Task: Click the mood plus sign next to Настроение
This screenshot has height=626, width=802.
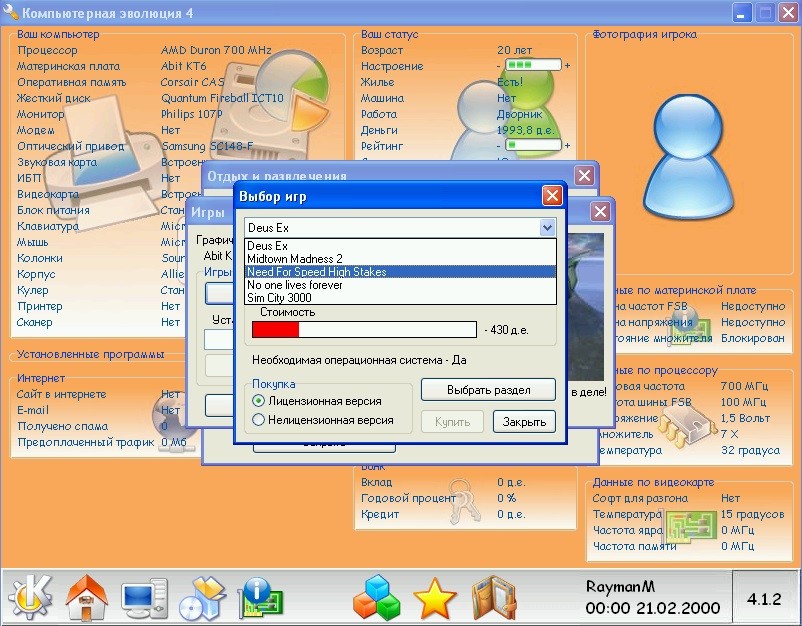Action: point(567,65)
